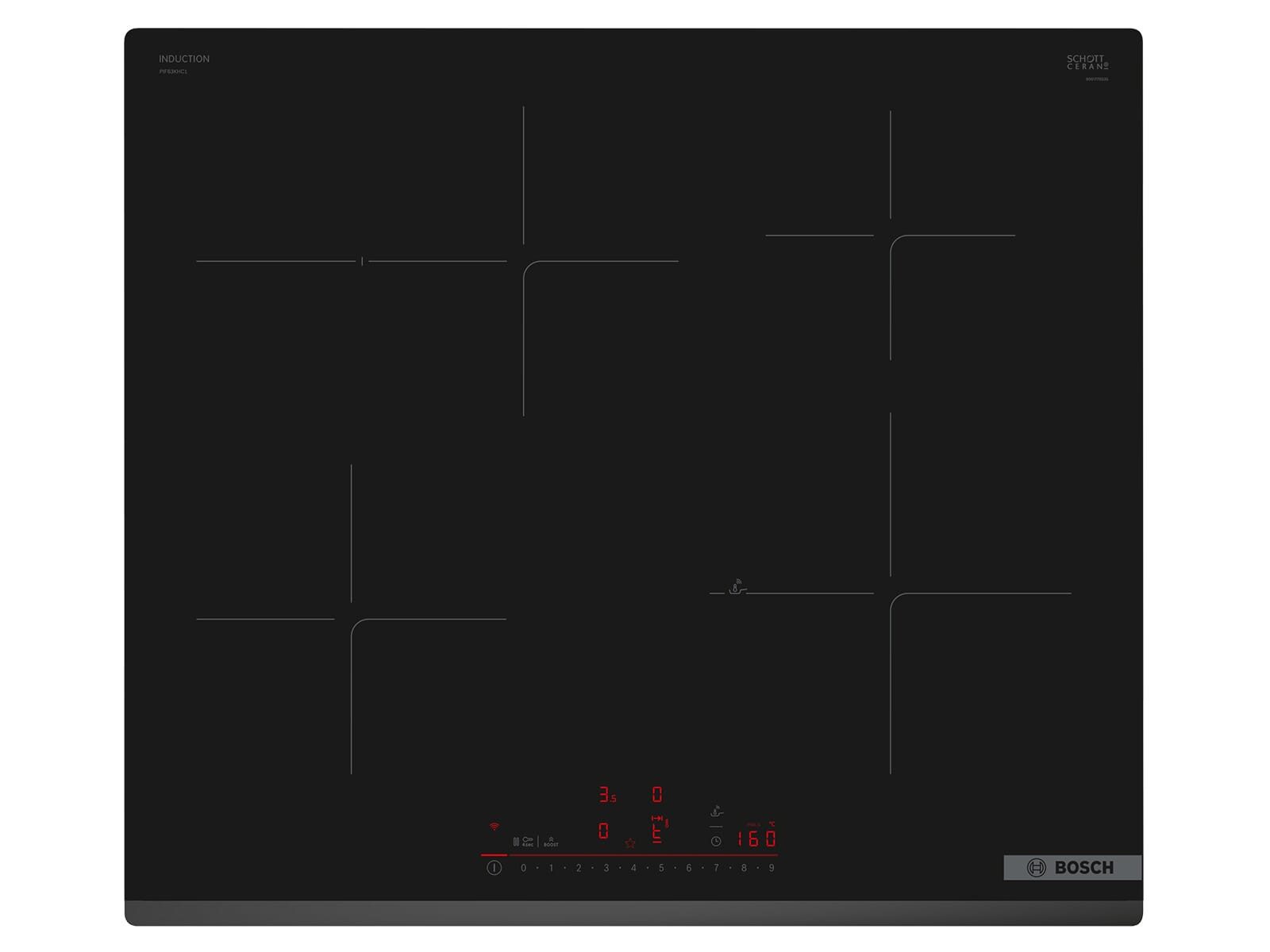This screenshot has width=1270, height=952.
Task: Set power level 5 on the slider
Action: 660,868
